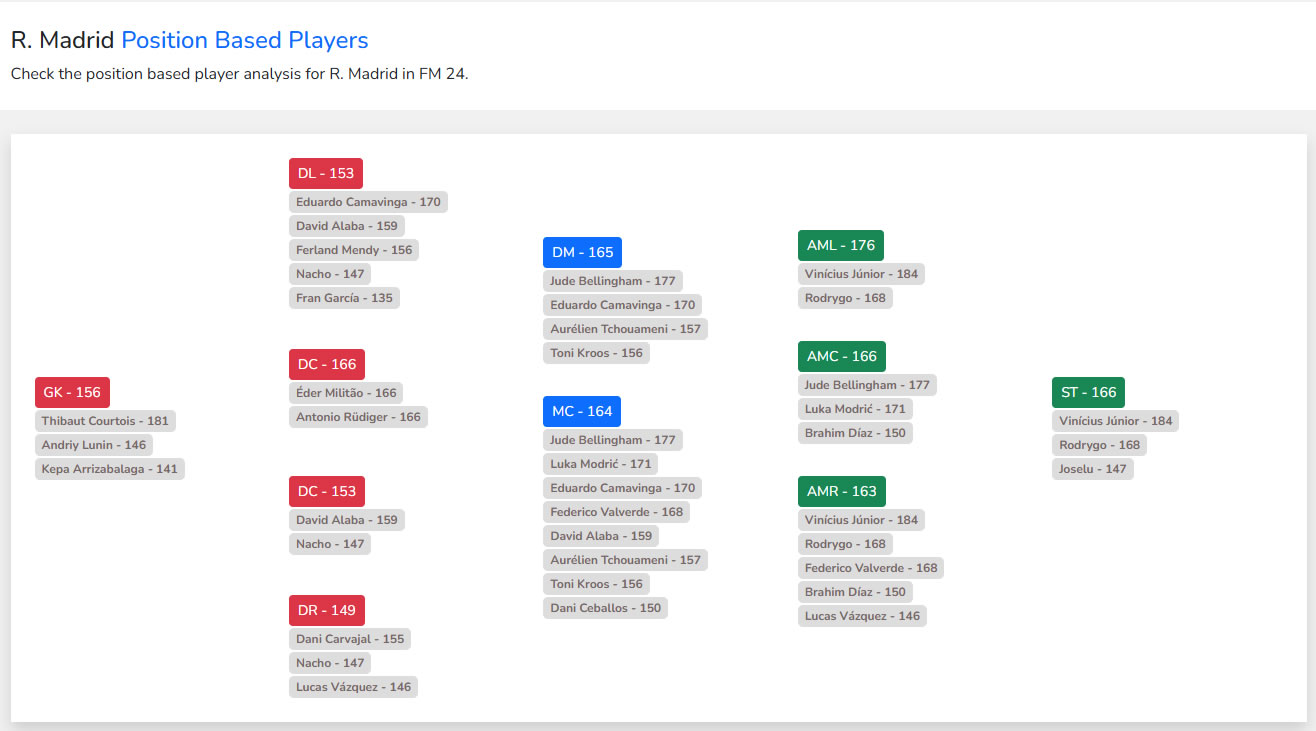This screenshot has height=731, width=1316.
Task: Click the Position Based Players heading link
Action: [x=244, y=40]
